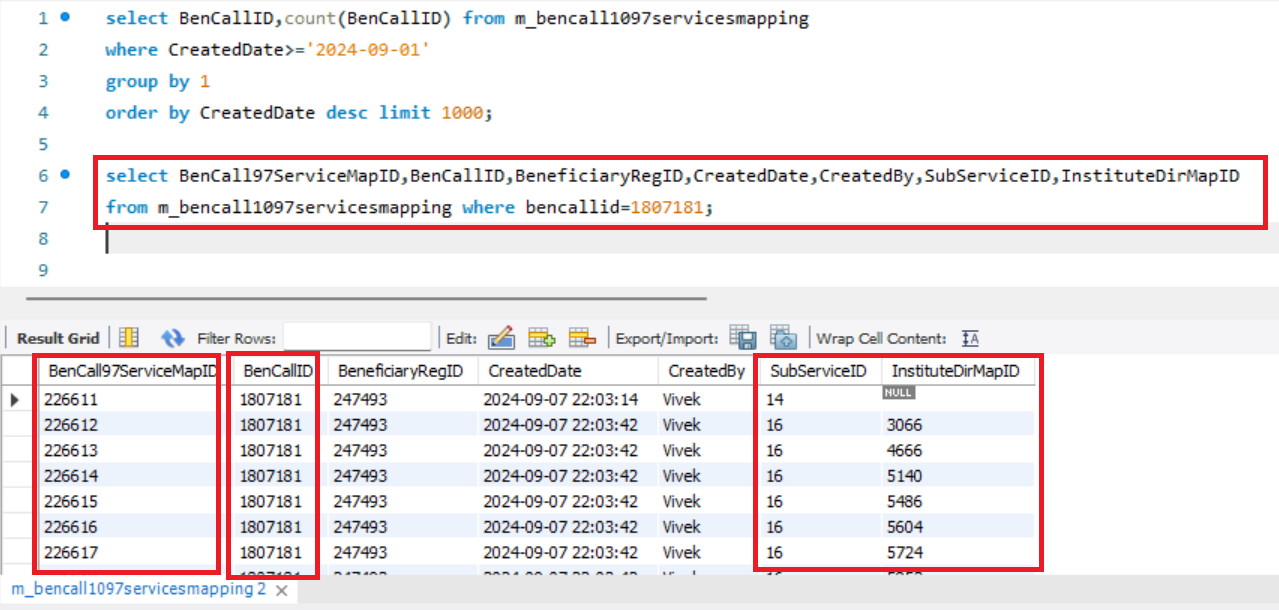Click the Result Grid label button

58,338
